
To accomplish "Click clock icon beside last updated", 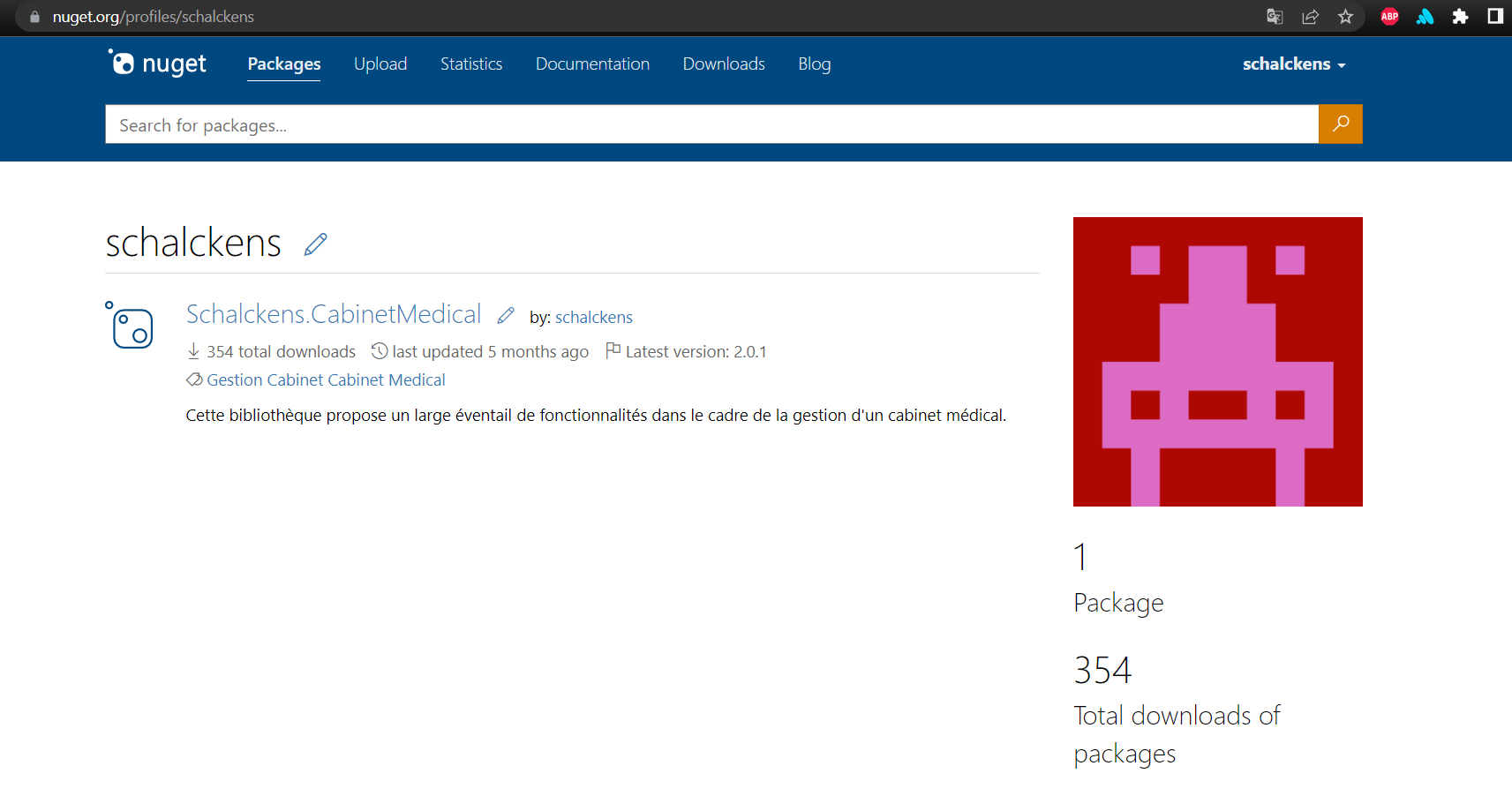I will tap(380, 350).
